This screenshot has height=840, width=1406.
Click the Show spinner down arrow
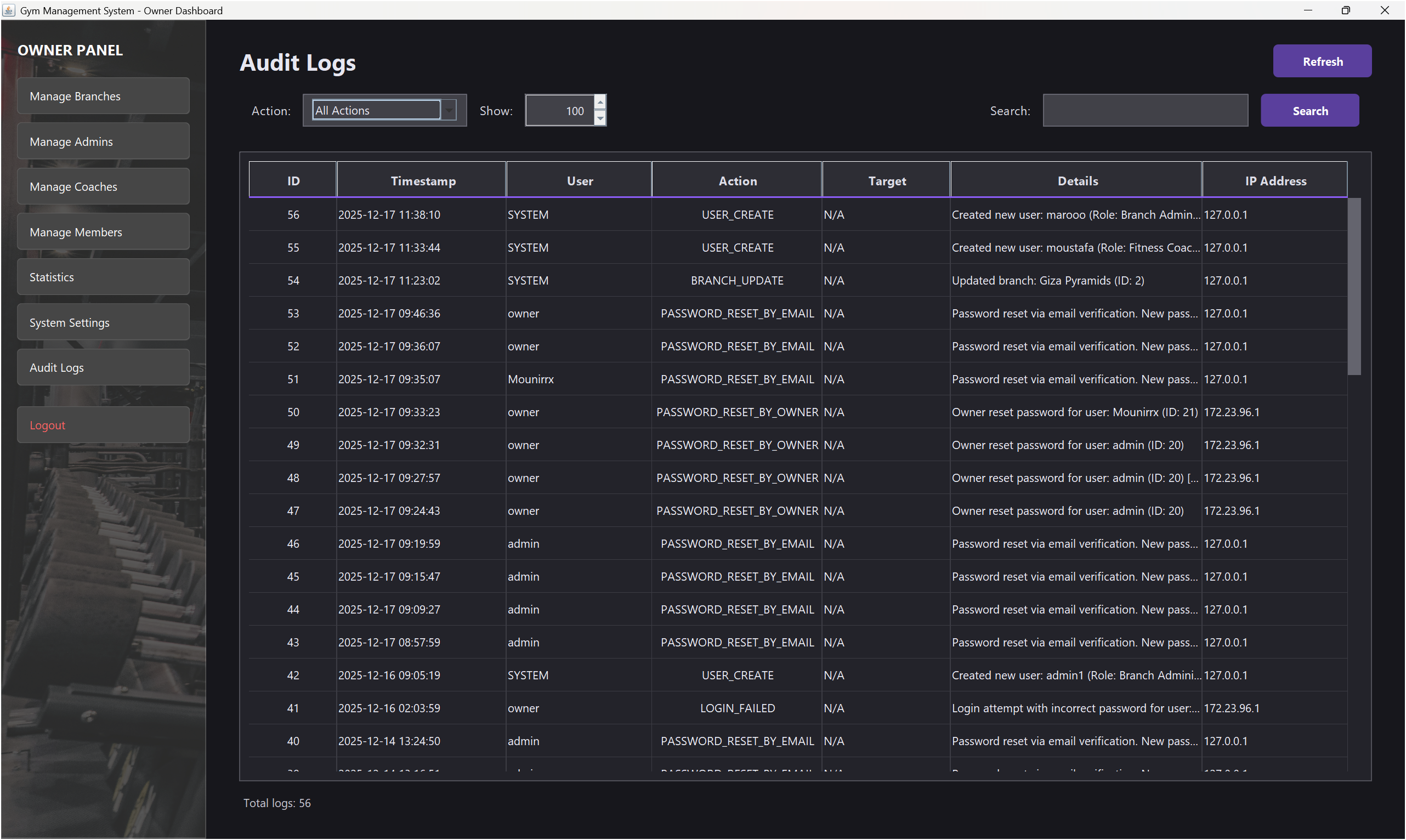(x=599, y=118)
